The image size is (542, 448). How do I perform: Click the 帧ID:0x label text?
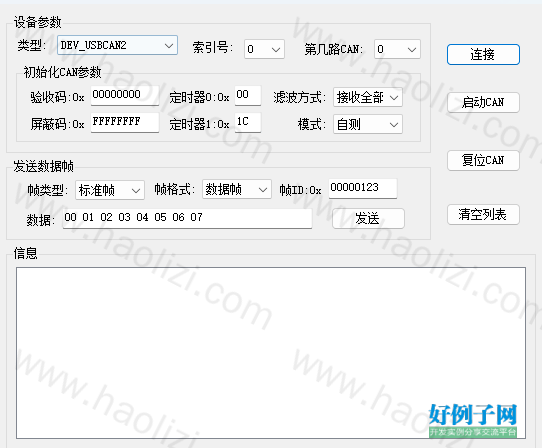(x=300, y=190)
